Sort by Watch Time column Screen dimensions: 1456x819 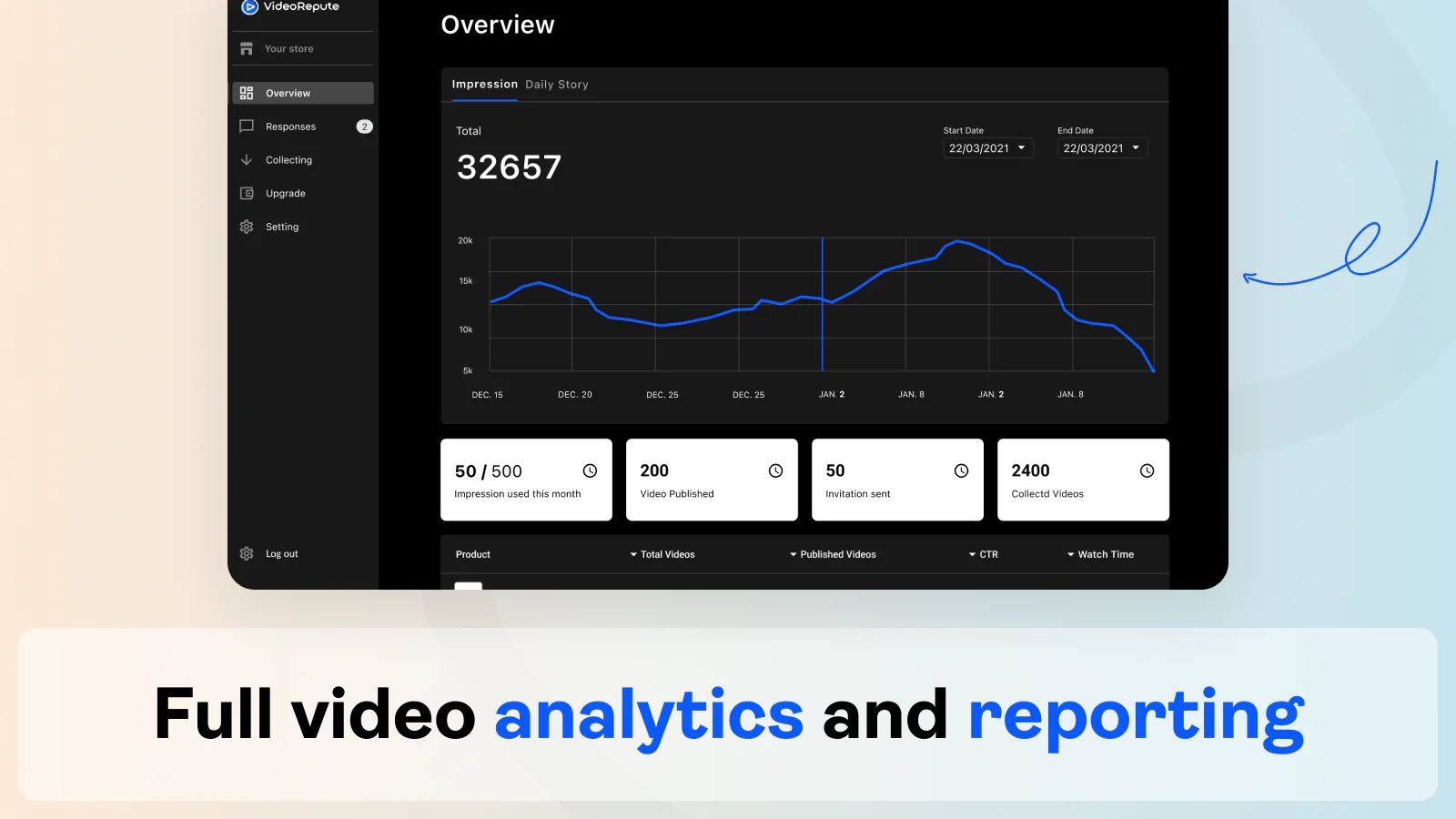(1101, 554)
